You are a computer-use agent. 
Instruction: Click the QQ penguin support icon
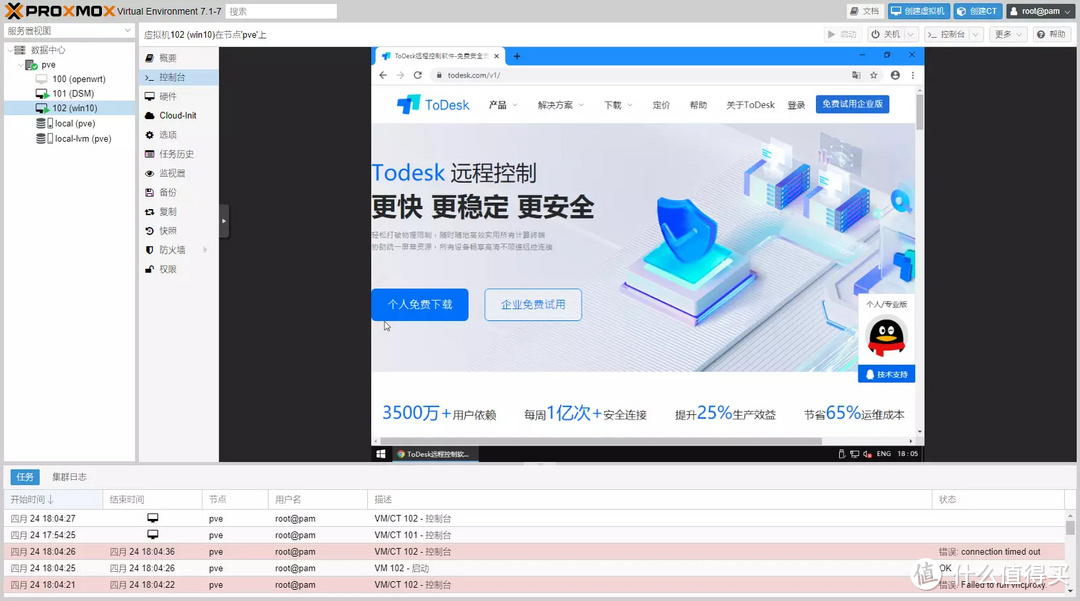point(886,337)
